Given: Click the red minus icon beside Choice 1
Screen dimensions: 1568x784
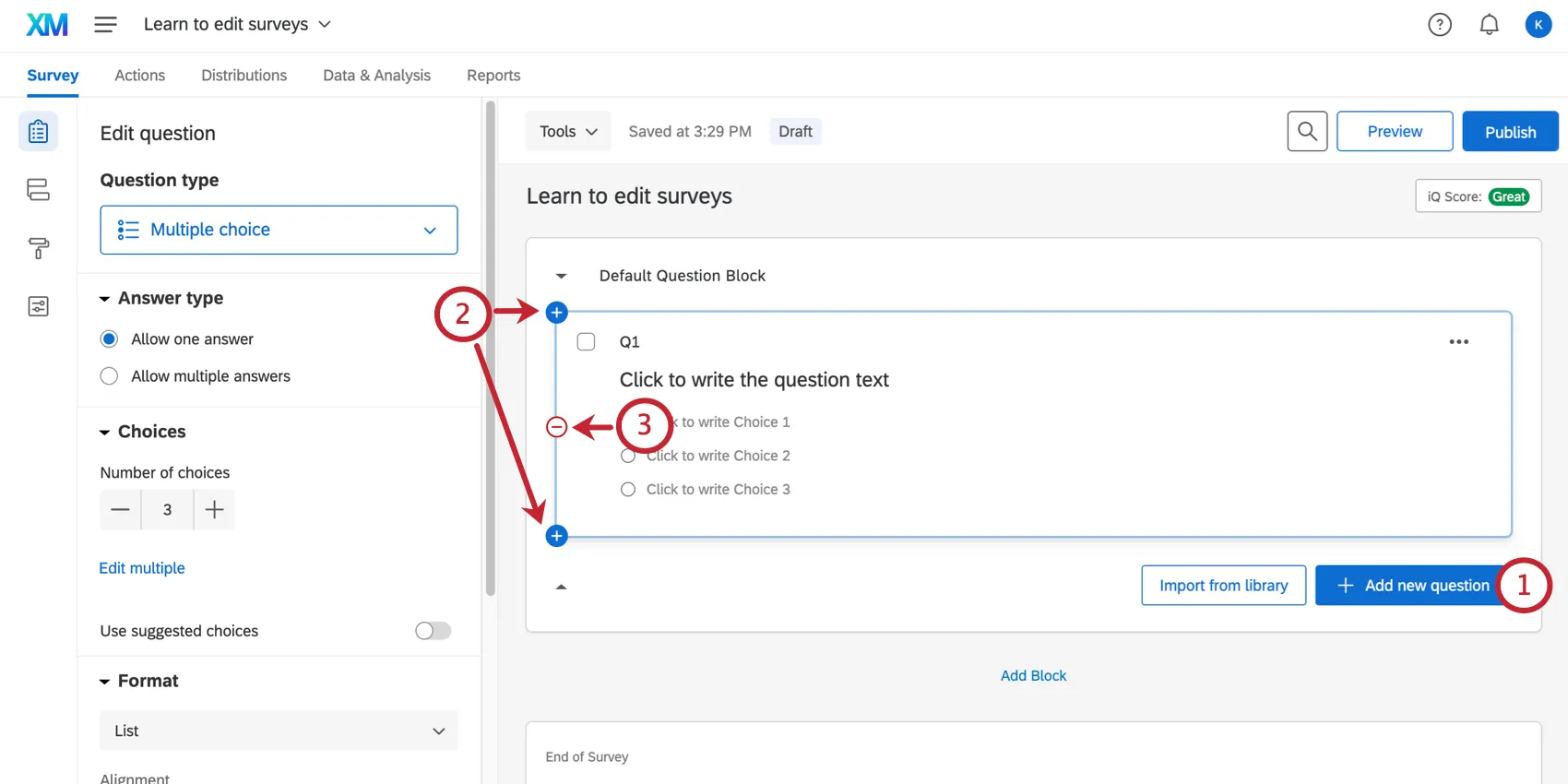Looking at the screenshot, I should coord(556,427).
